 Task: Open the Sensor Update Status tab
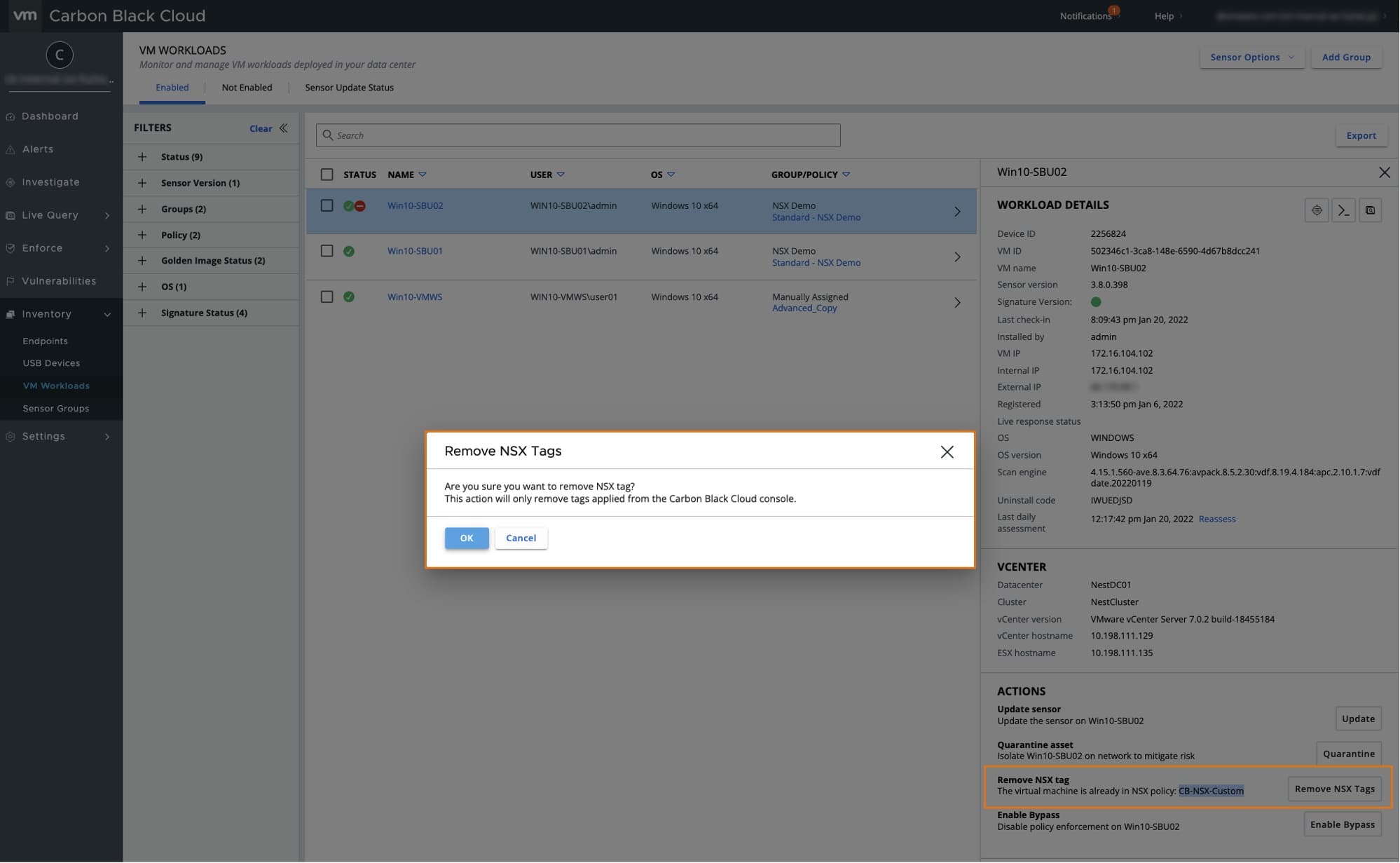click(x=349, y=88)
